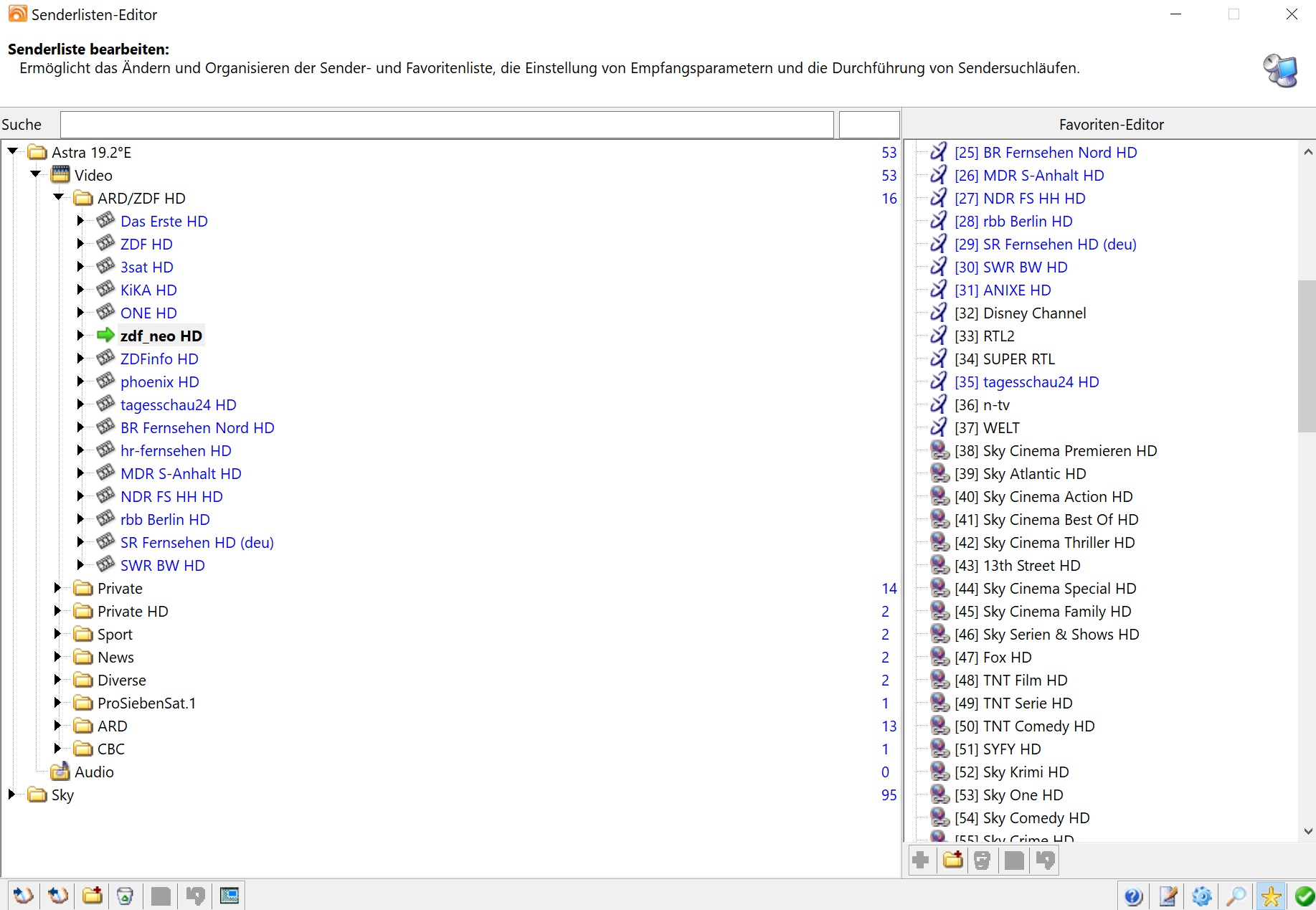1316x910 pixels.
Task: Expand the Sky root folder
Action: [x=12, y=795]
